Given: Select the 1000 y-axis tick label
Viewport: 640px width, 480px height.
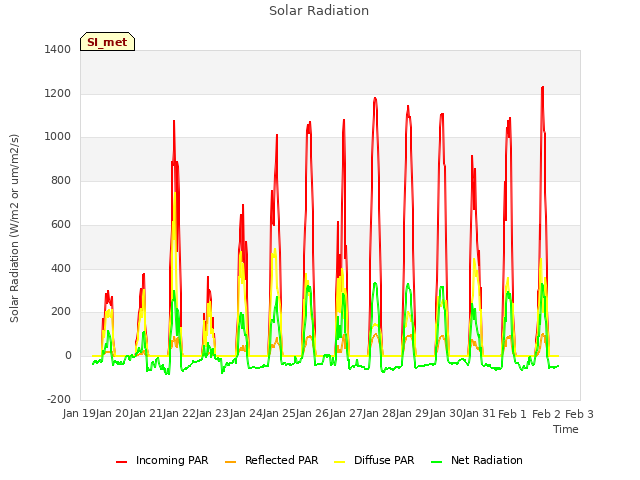Looking at the screenshot, I should coord(58,137).
